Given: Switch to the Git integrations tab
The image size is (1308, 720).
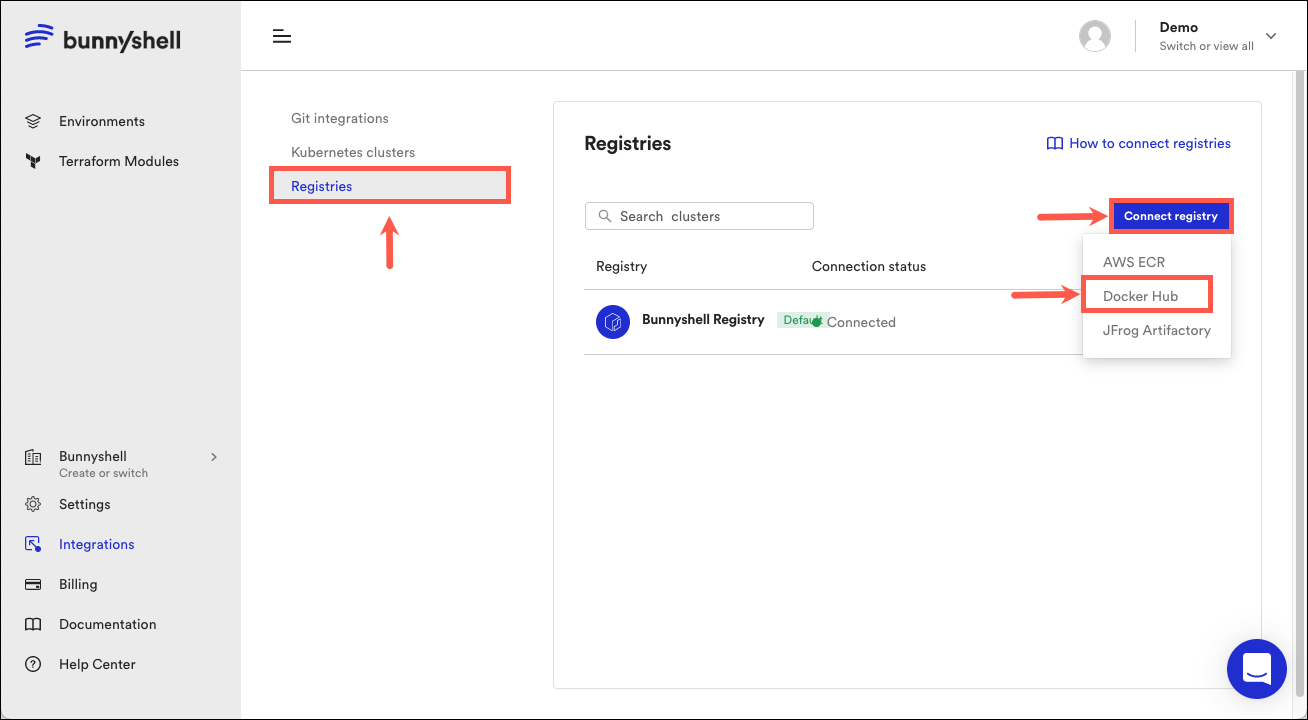Looking at the screenshot, I should (340, 118).
